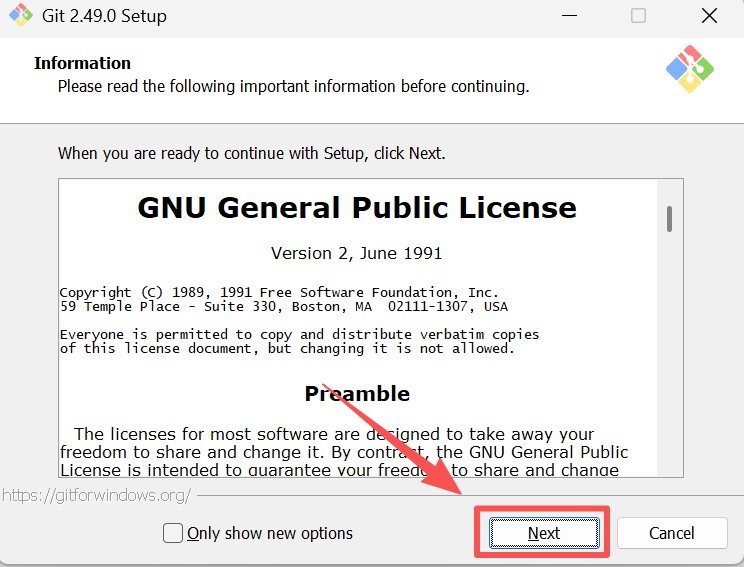Click the Next button to continue setup
This screenshot has height=567, width=744.
point(544,533)
